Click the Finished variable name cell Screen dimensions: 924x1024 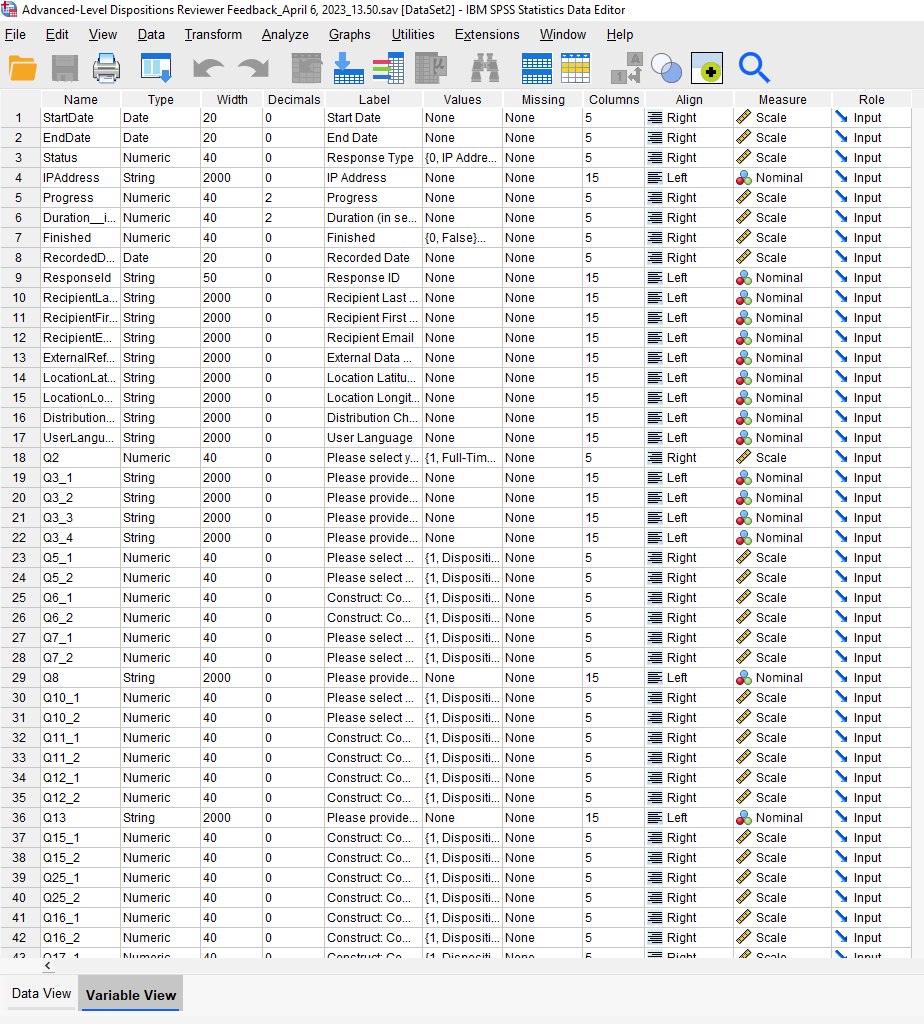pos(80,238)
